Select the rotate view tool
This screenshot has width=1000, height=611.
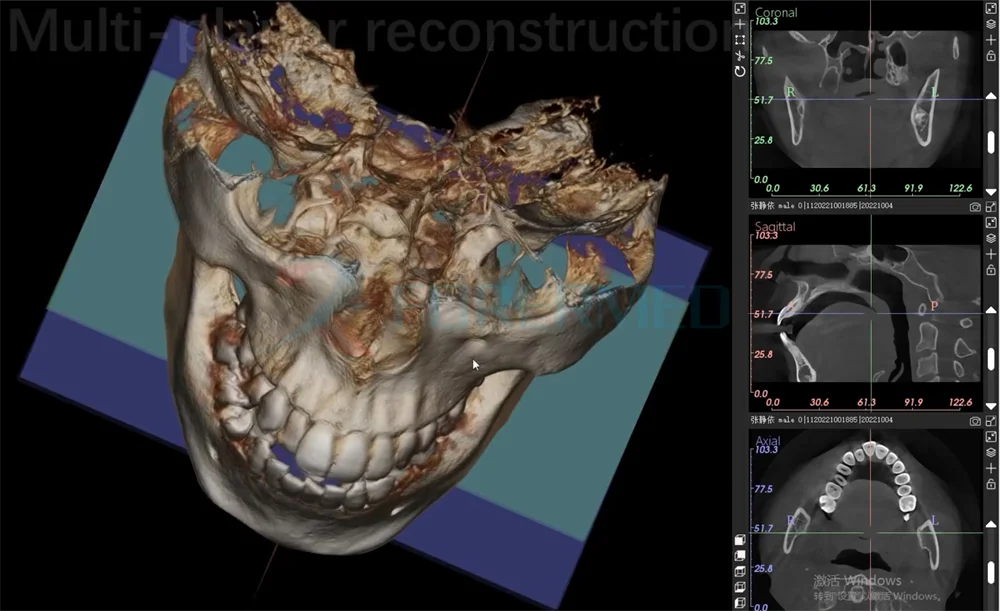740,70
